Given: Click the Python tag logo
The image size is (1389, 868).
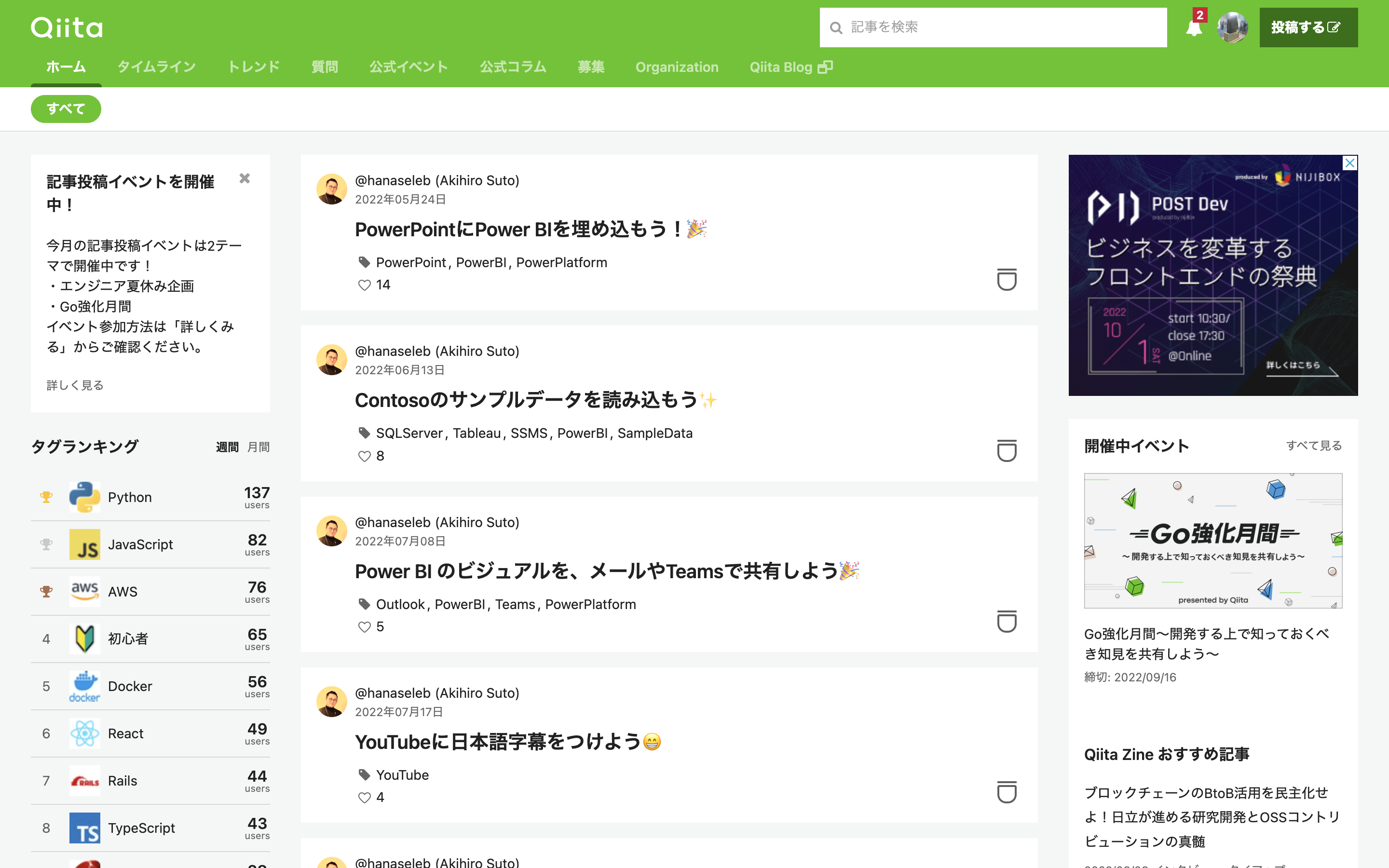Looking at the screenshot, I should [84, 497].
